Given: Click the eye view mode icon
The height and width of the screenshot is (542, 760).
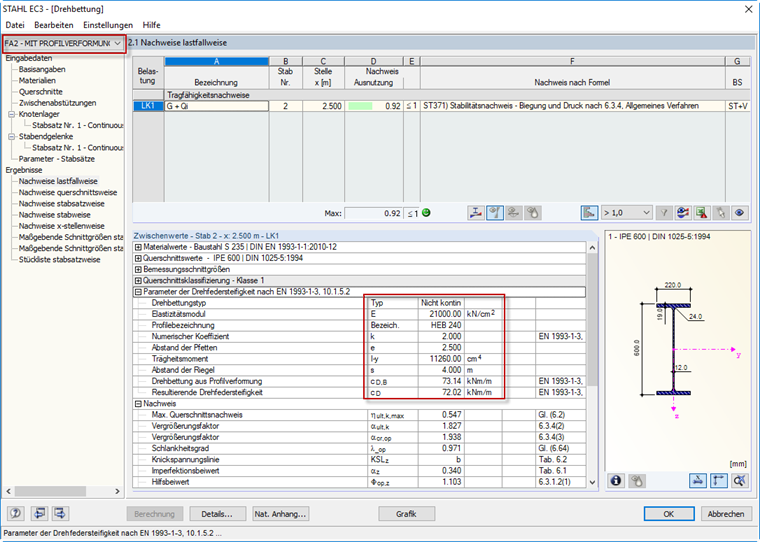Looking at the screenshot, I should point(740,213).
